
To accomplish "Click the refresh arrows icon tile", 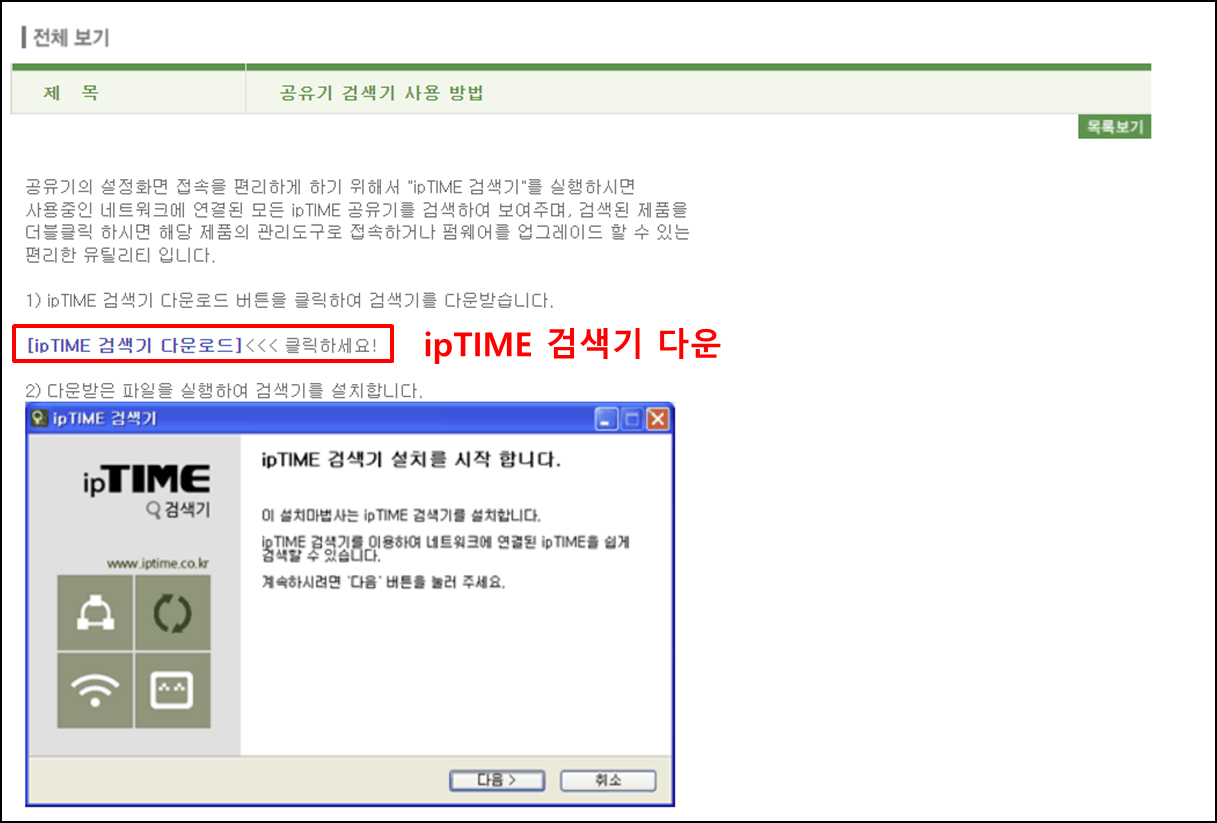I will pos(172,612).
